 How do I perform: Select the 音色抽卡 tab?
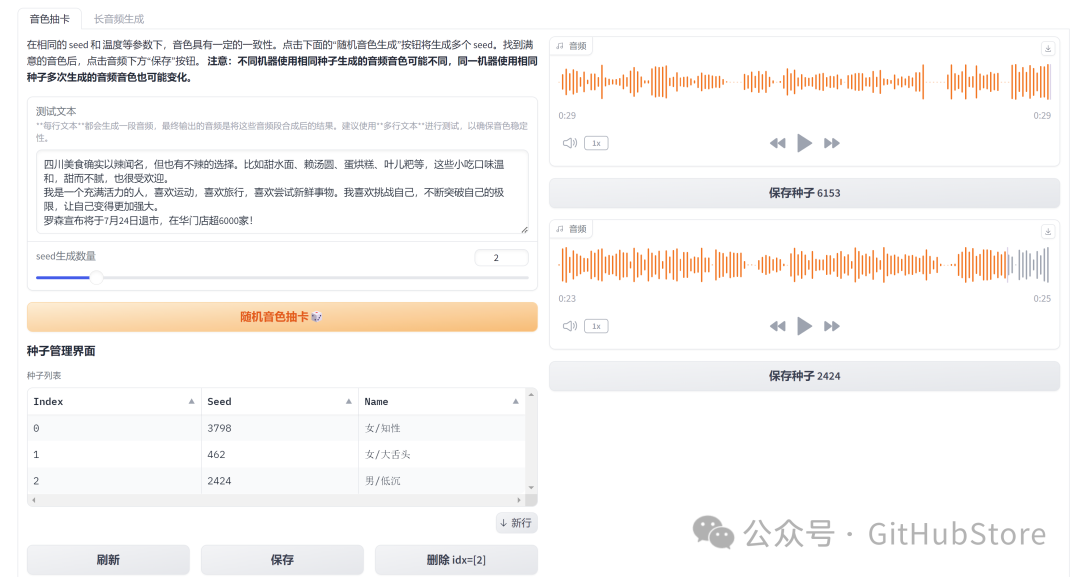point(49,18)
